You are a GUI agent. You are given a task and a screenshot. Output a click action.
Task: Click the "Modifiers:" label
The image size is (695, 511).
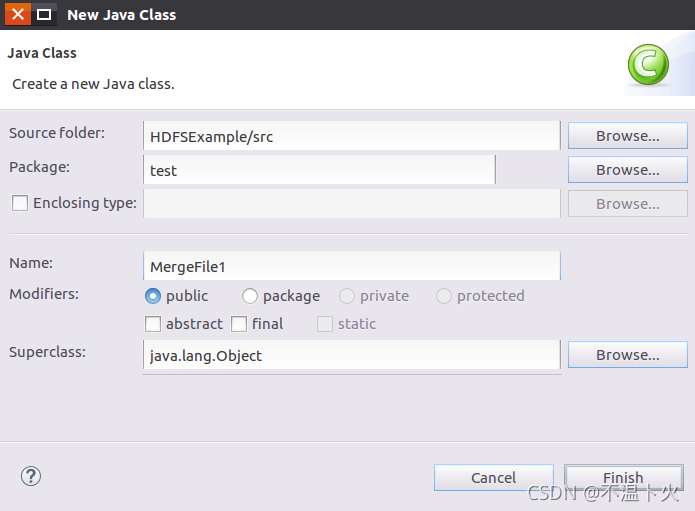pyautogui.click(x=44, y=294)
